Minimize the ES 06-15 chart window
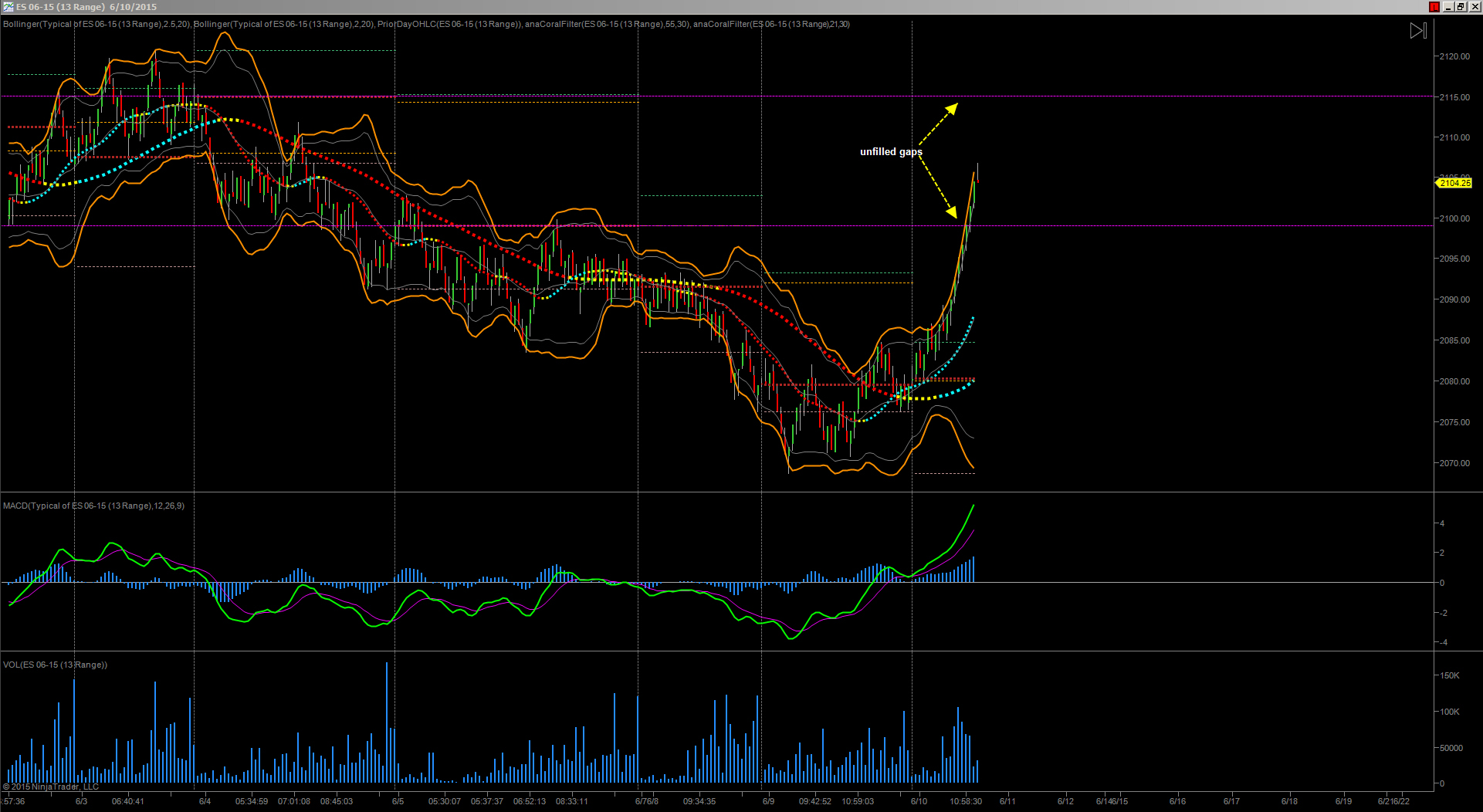Image resolution: width=1483 pixels, height=812 pixels. pyautogui.click(x=1448, y=7)
